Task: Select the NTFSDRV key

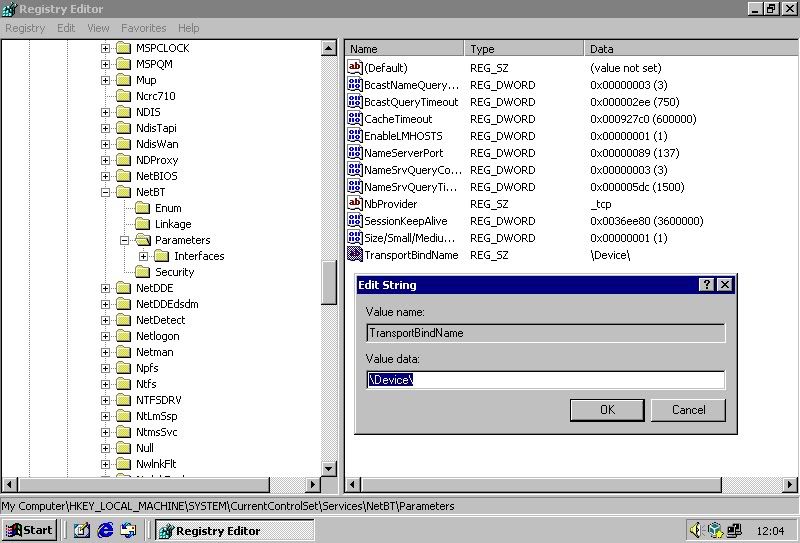Action: click(x=159, y=400)
